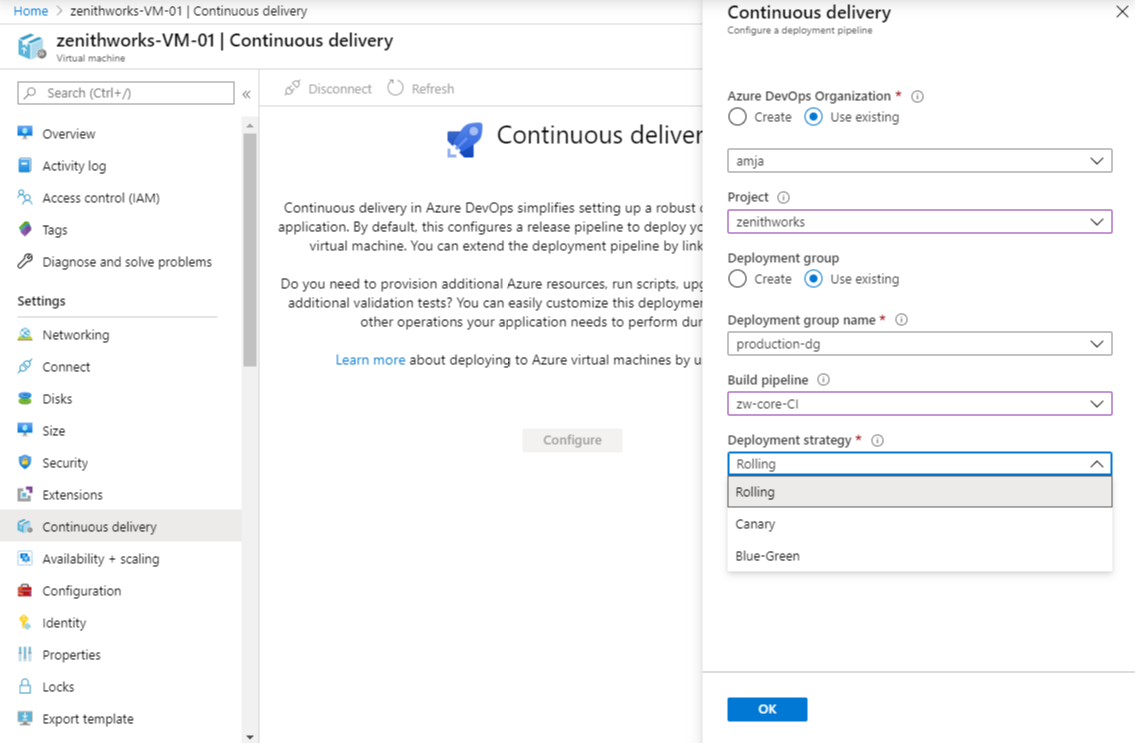Select the Extensions icon
Screen dimensions: 1141x748
24,494
